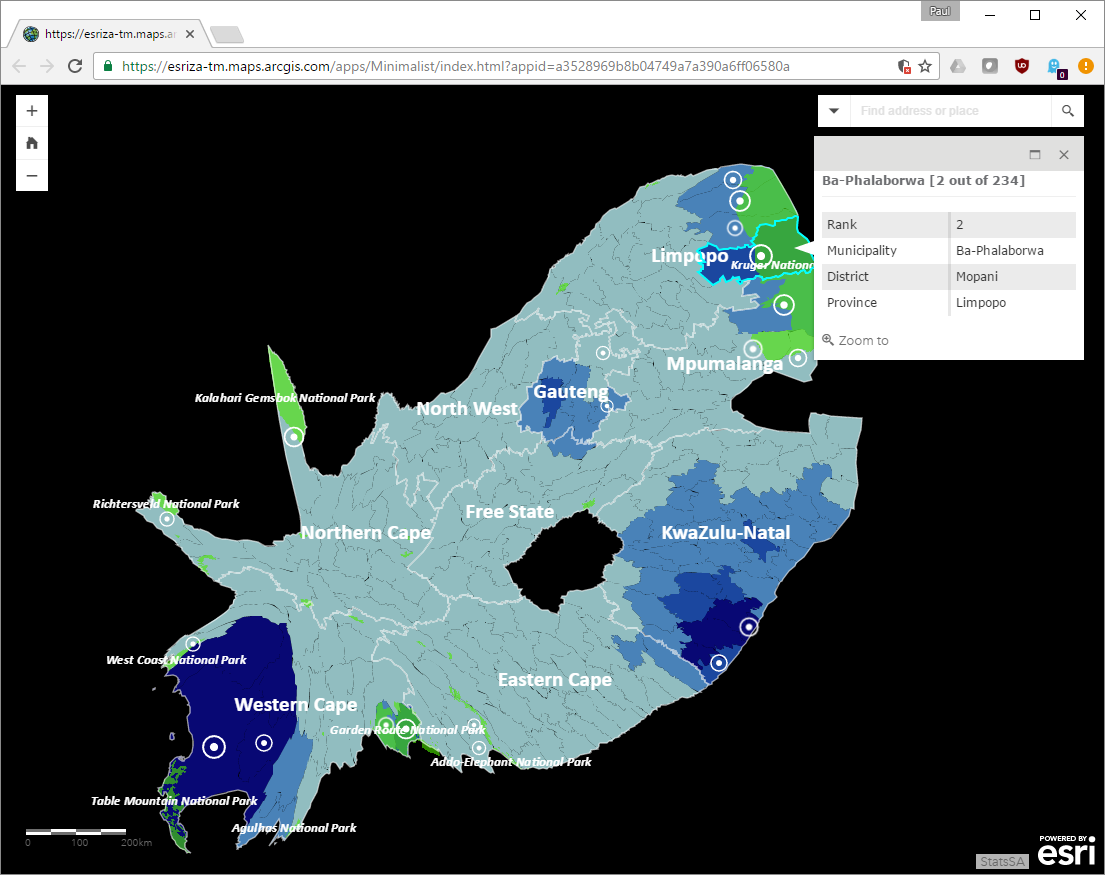Zoom out of the map
This screenshot has height=875, width=1105.
point(32,175)
